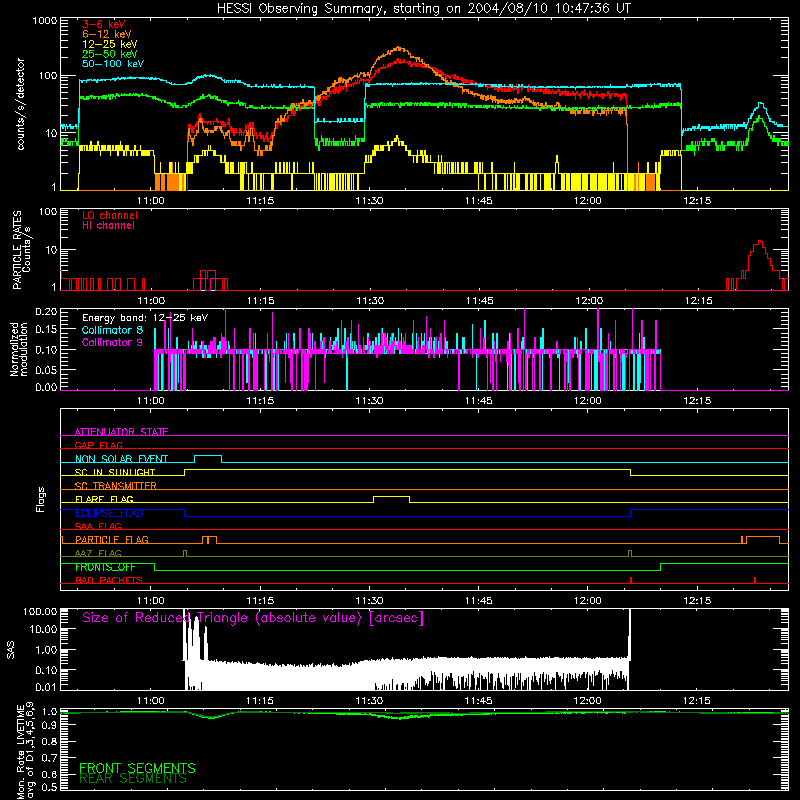Click the '100.00' SAS tick value
This screenshot has height=800, width=800.
[40, 611]
